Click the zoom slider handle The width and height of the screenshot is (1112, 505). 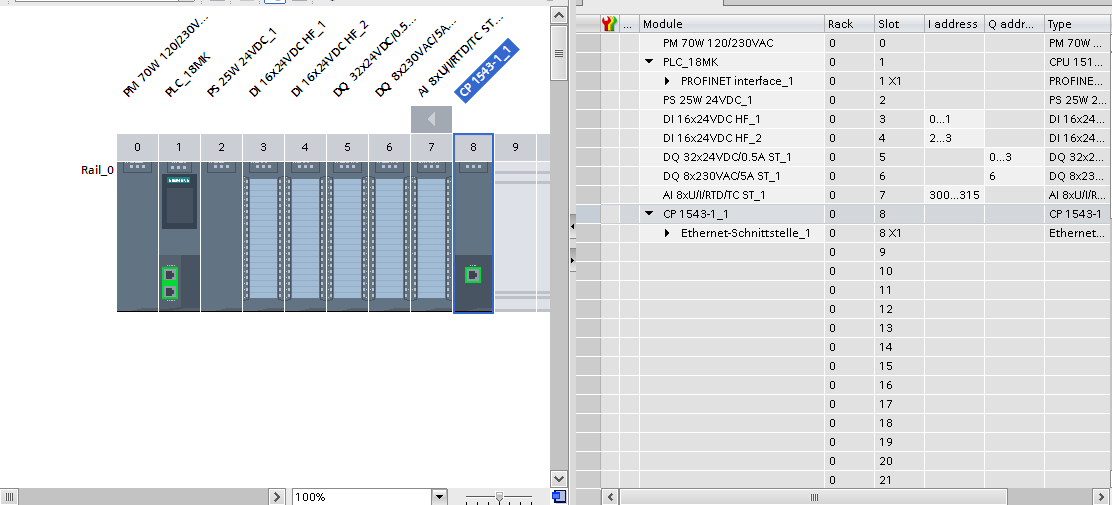[x=499, y=497]
